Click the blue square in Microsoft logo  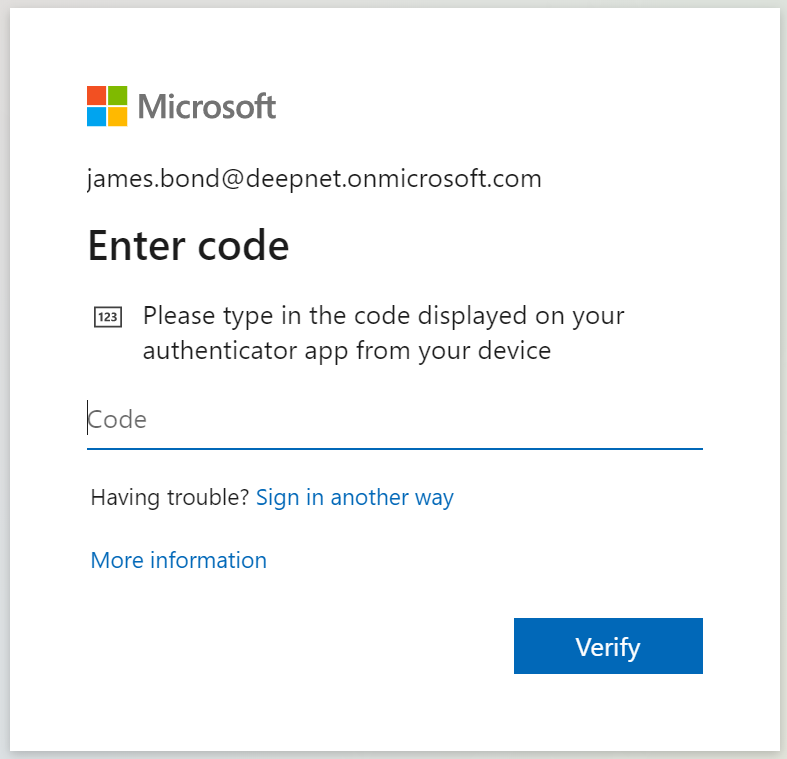click(96, 117)
